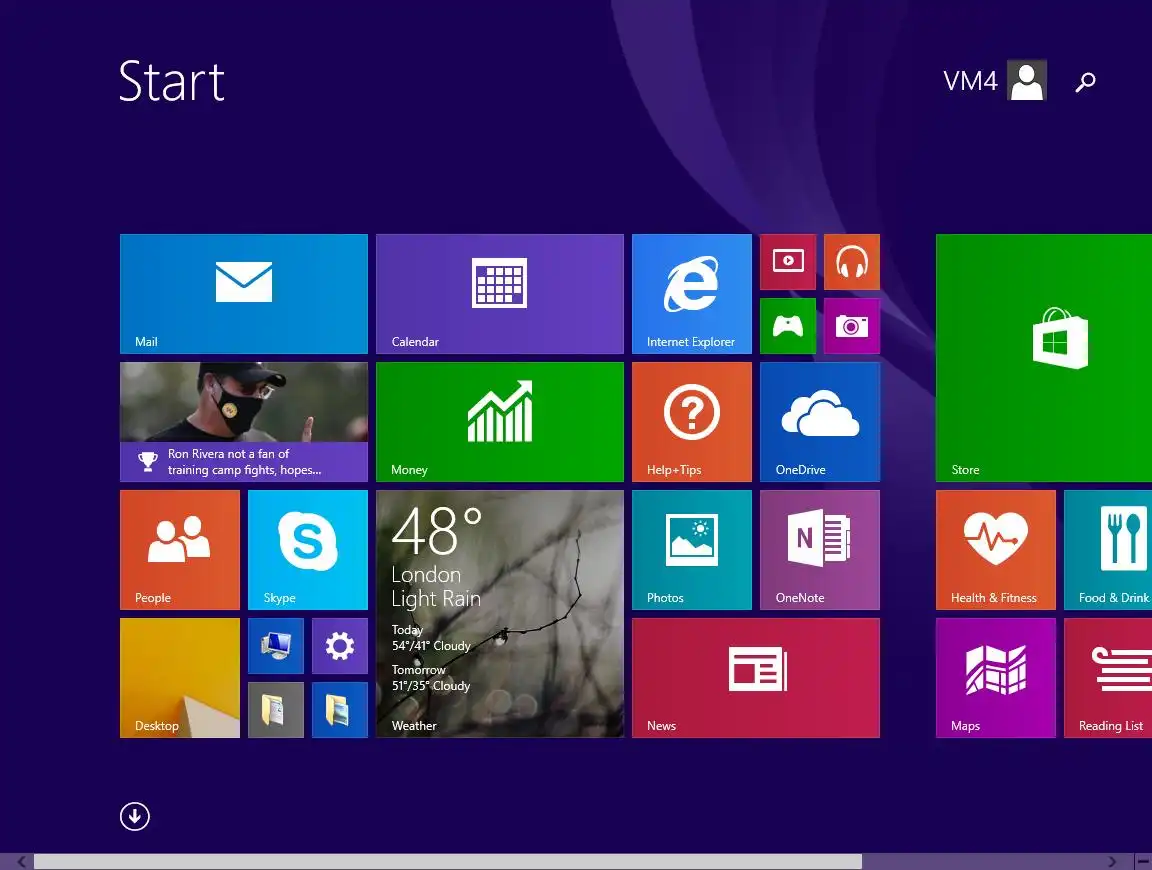
Task: Launch Internet Explorer tile
Action: pyautogui.click(x=691, y=294)
